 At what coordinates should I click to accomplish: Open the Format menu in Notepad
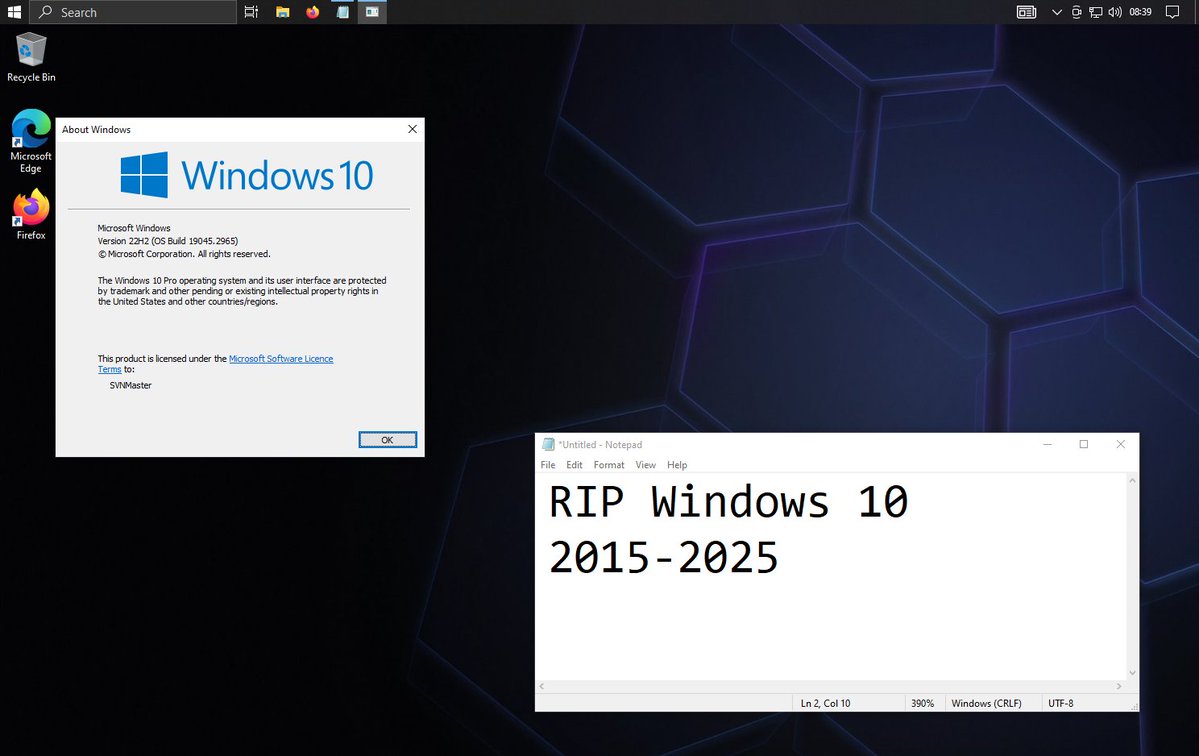coord(608,464)
